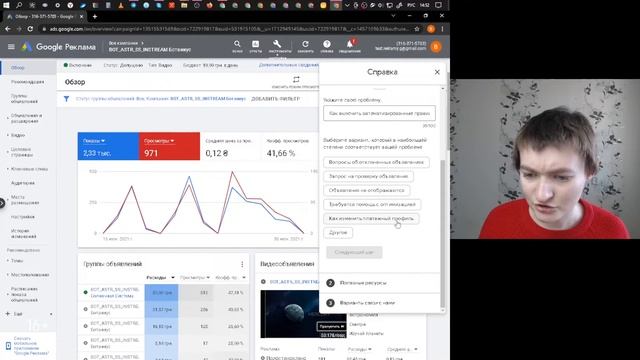Click ДОБАВИТЬ ФИЛЬТР link
Image resolution: width=640 pixels, height=360 pixels.
pos(276,99)
